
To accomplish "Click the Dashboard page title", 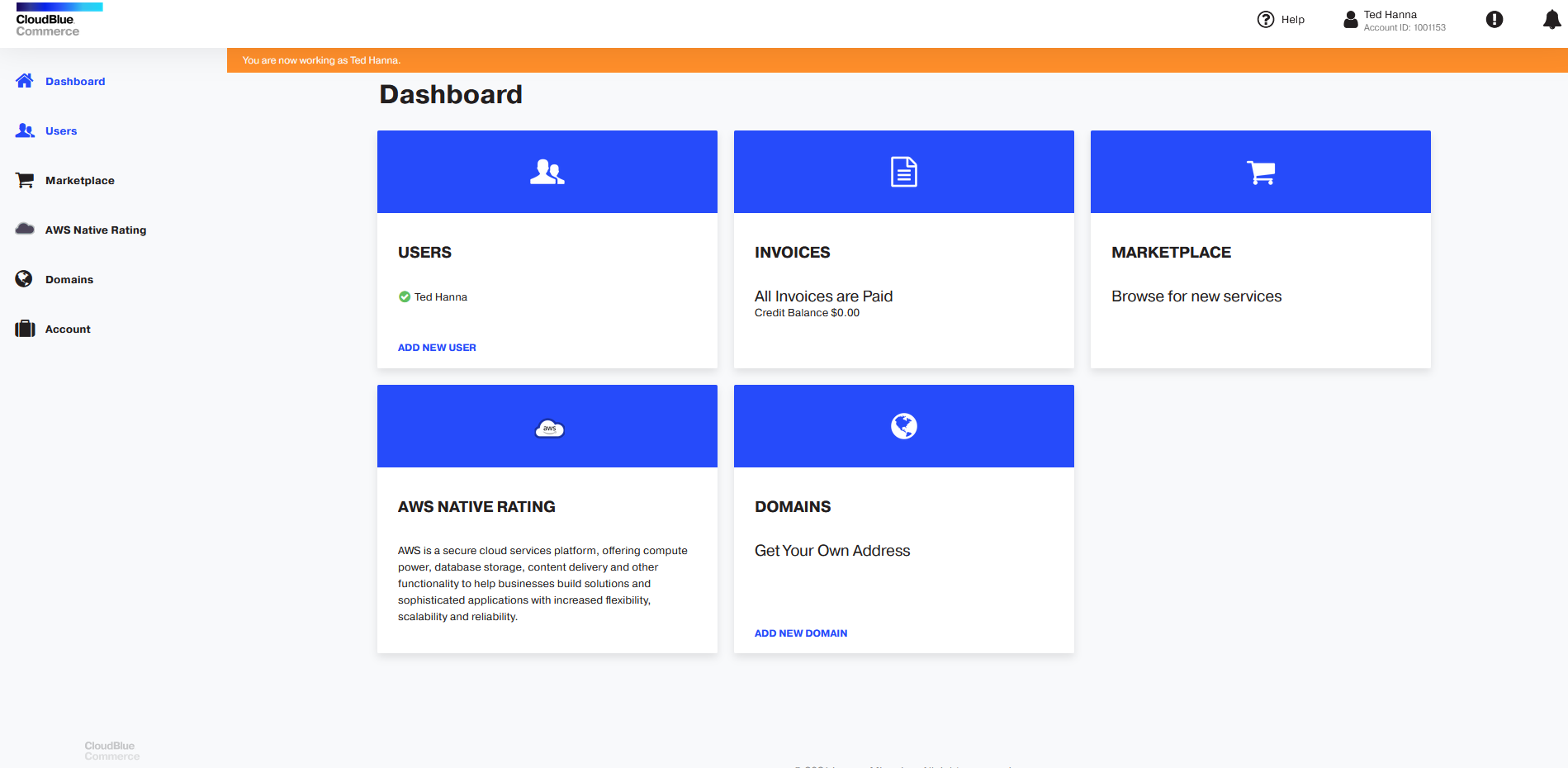I will click(451, 94).
